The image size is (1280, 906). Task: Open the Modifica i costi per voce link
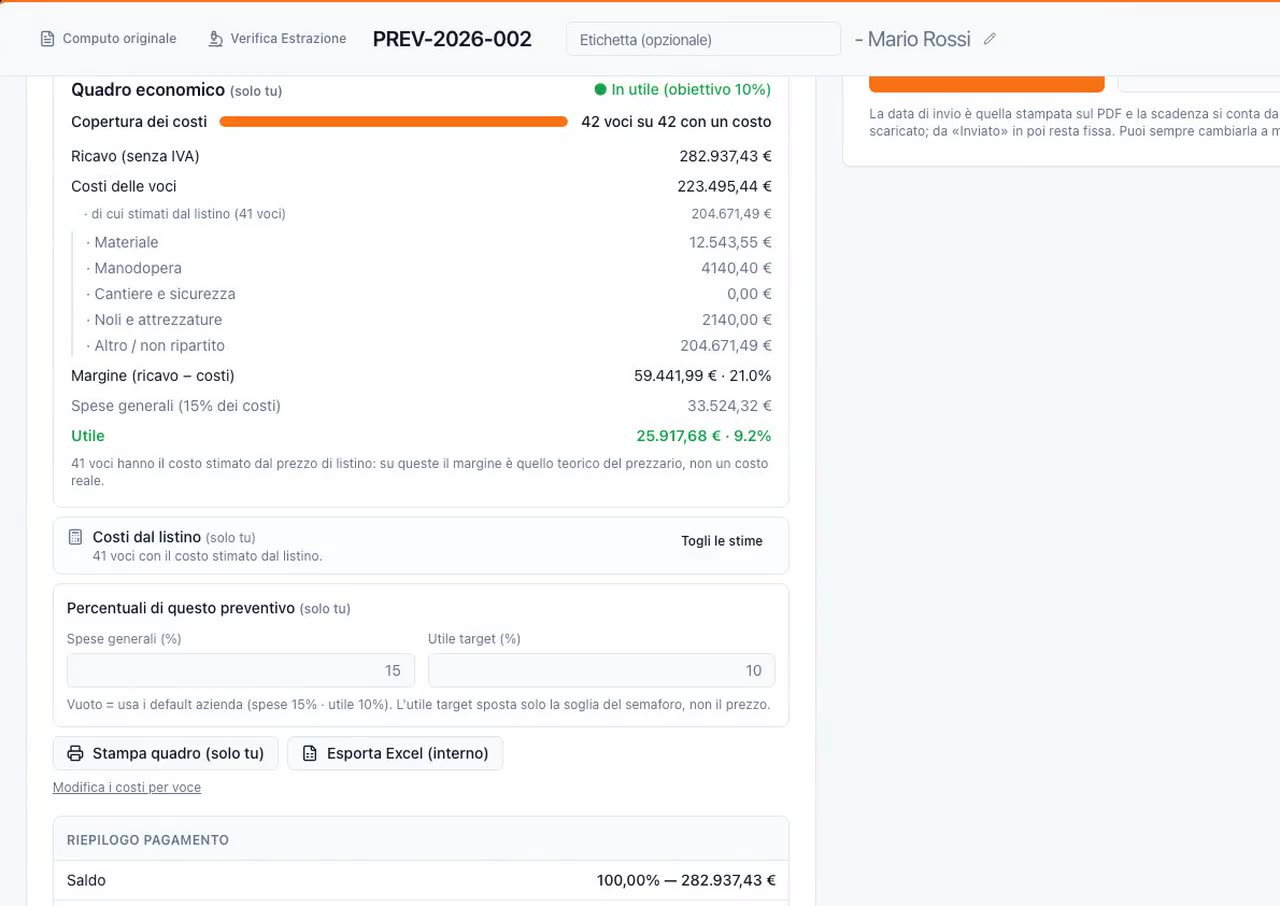click(x=127, y=787)
